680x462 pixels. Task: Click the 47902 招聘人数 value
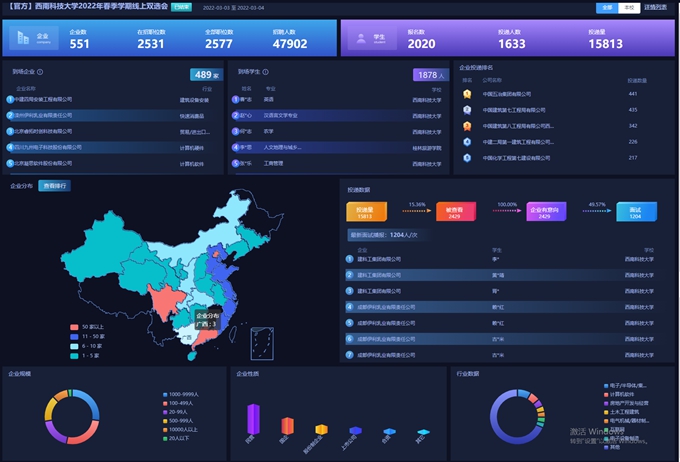[290, 44]
